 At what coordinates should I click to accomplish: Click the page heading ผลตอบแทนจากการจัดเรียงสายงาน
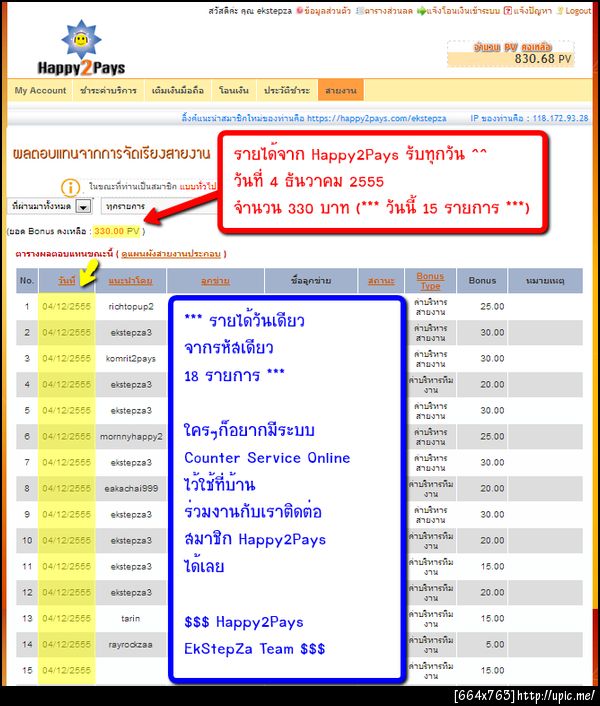pyautogui.click(x=112, y=154)
